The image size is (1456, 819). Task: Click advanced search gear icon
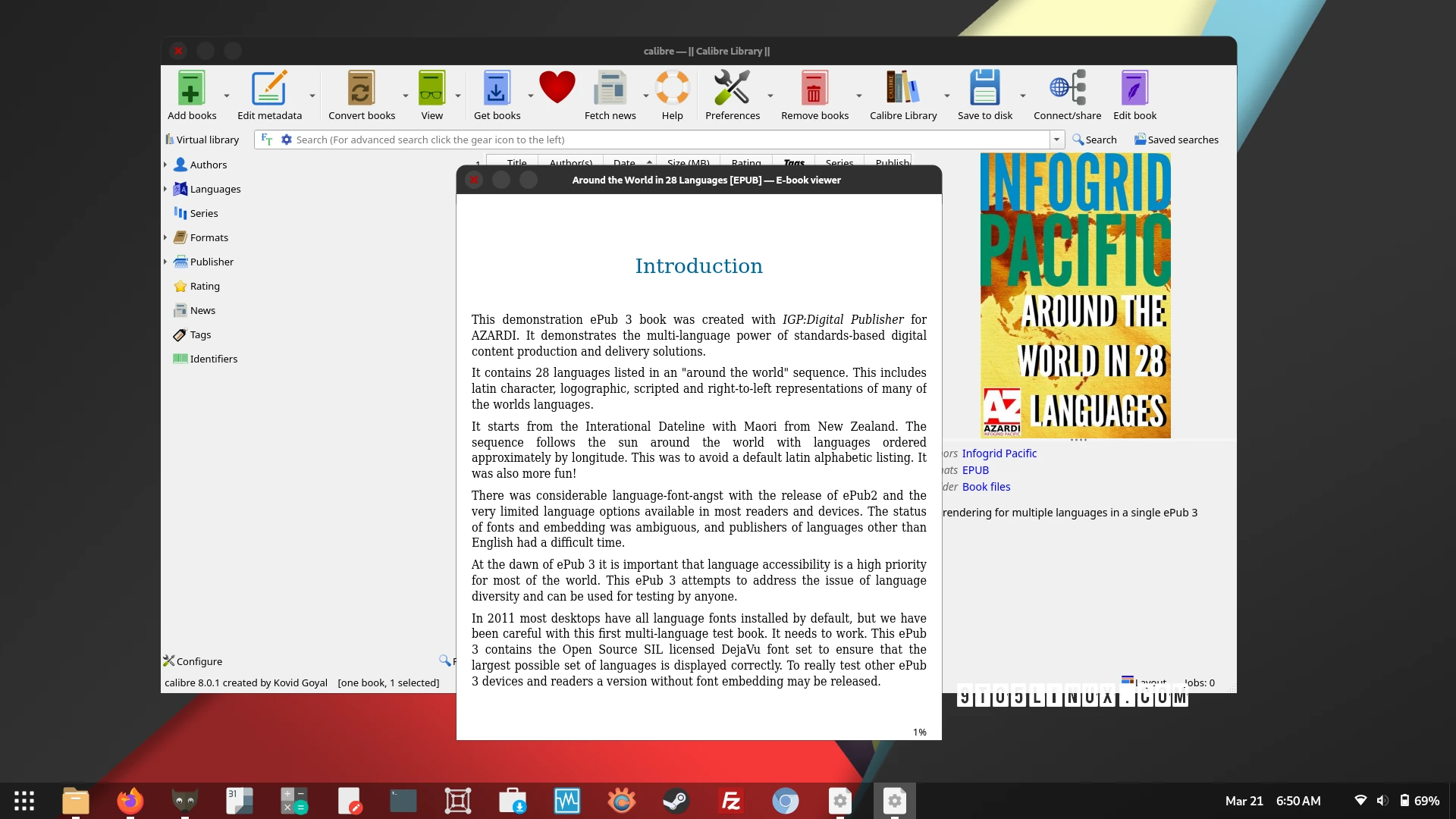click(287, 140)
